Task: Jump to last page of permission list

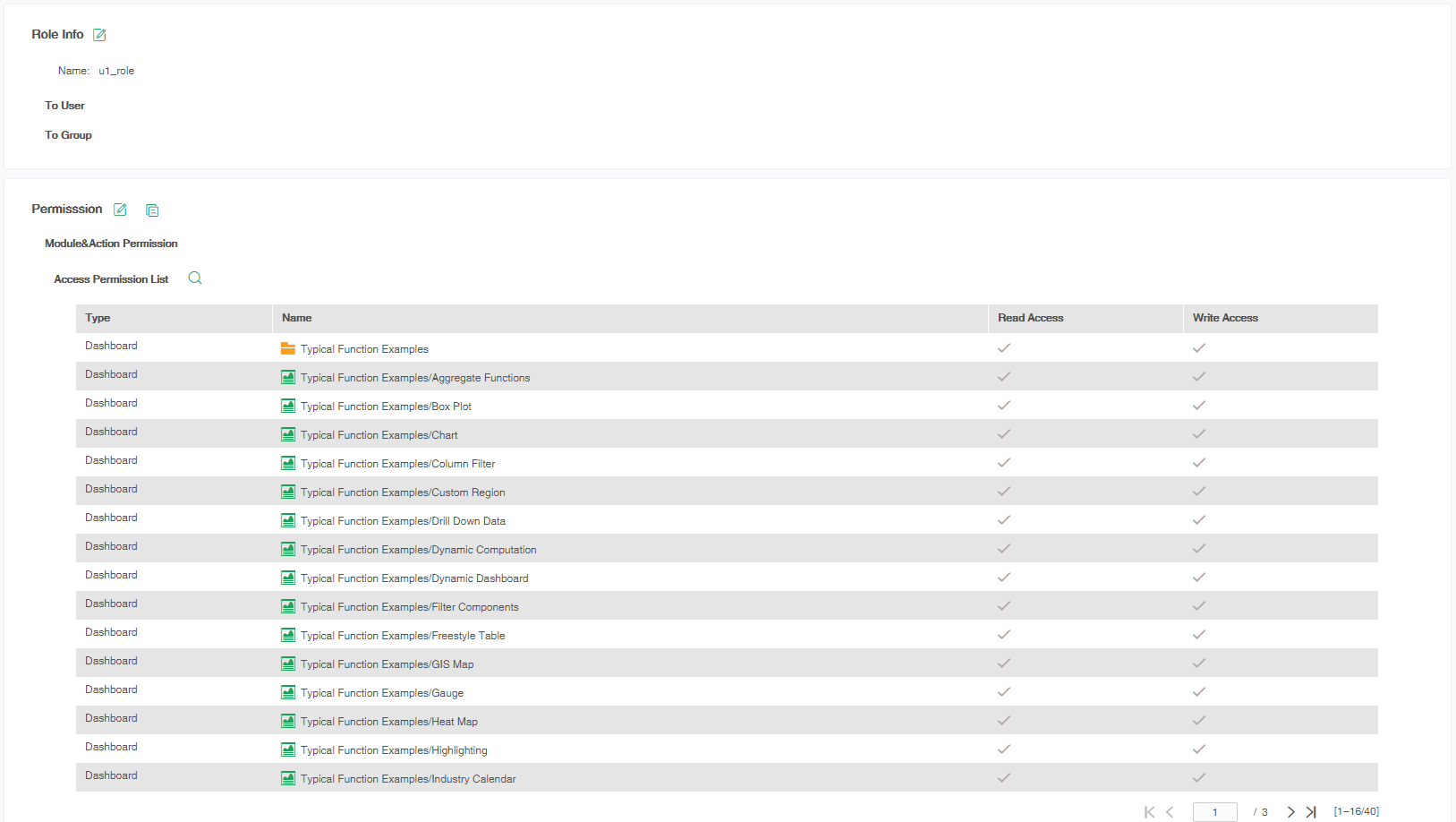Action: (1311, 812)
